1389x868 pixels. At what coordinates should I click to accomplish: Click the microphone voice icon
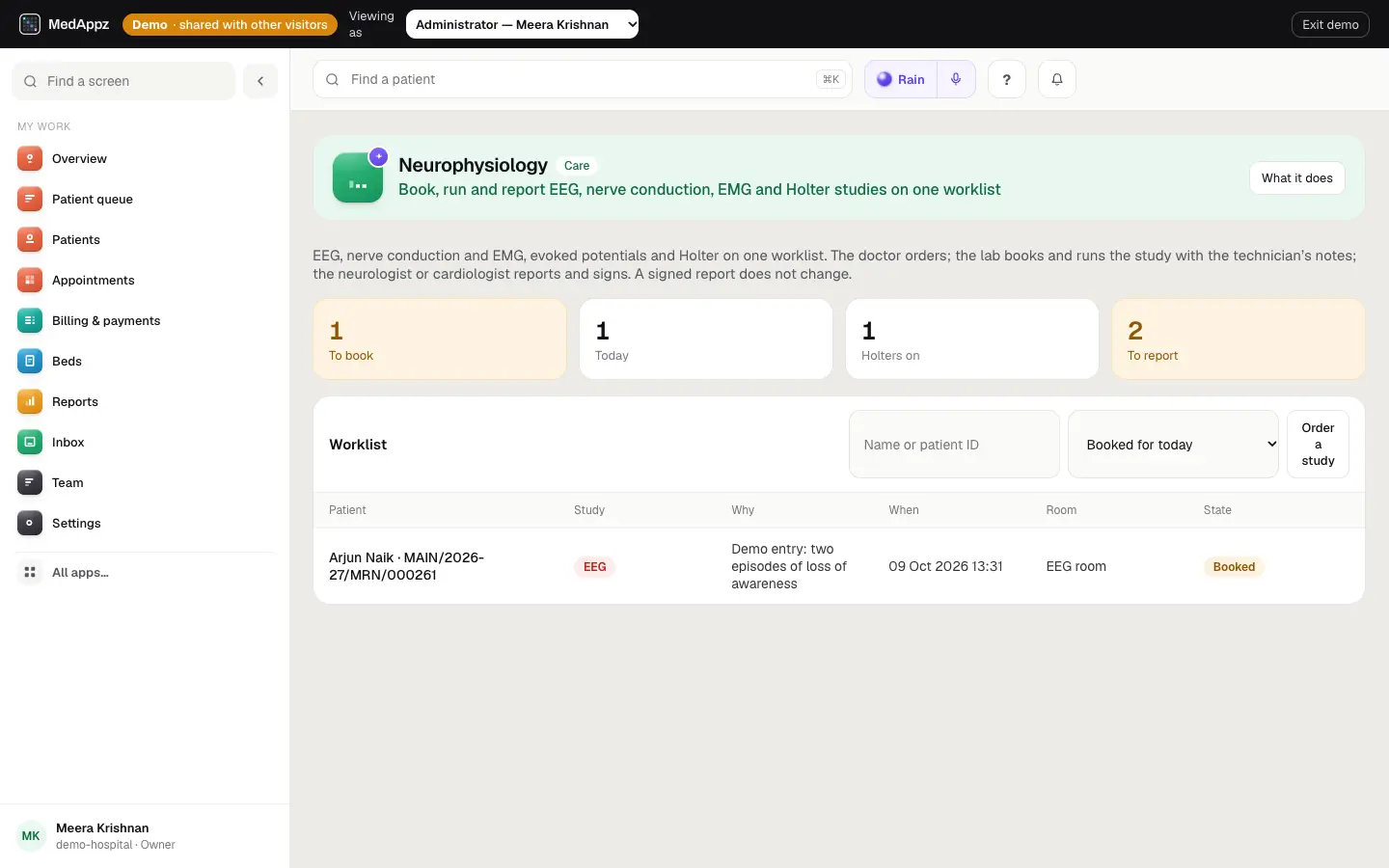[956, 79]
